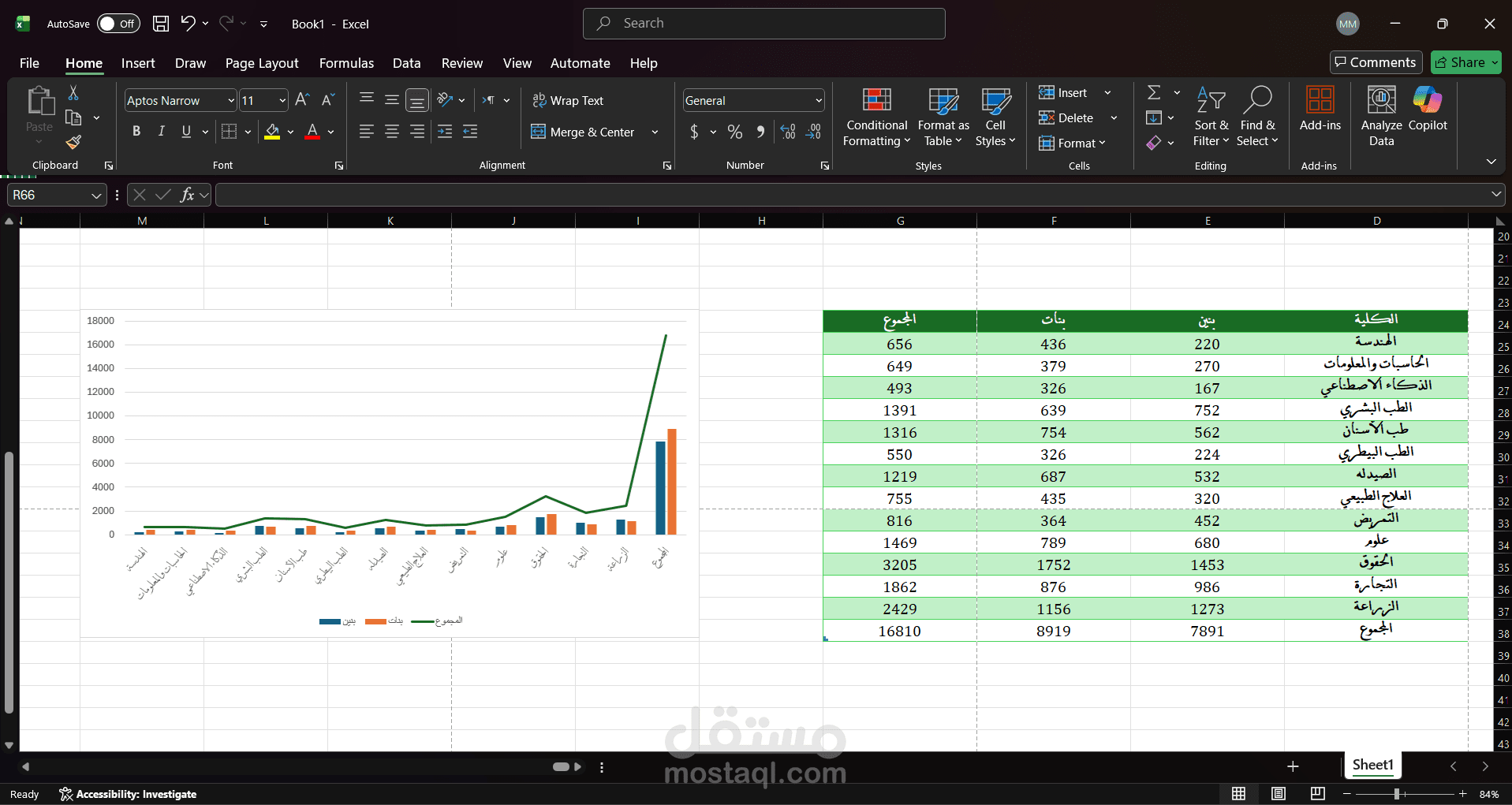Click the Search box in title bar
The image size is (1512, 805).
[763, 24]
